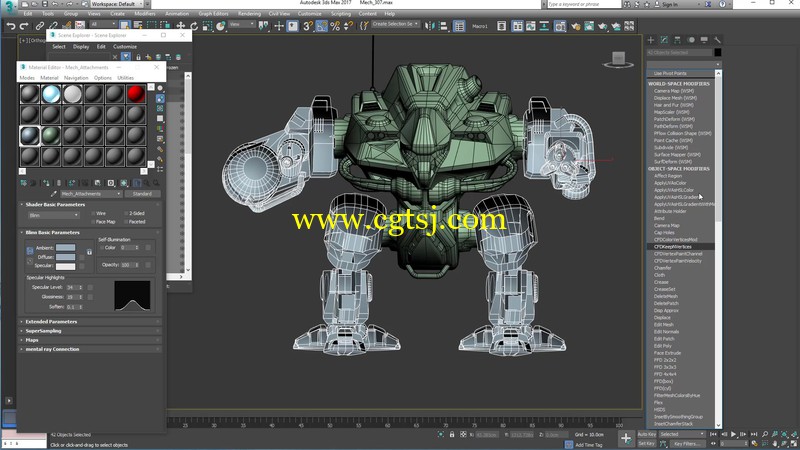
Task: Activate the Select and Uniform Scale tool
Action: 207,26
